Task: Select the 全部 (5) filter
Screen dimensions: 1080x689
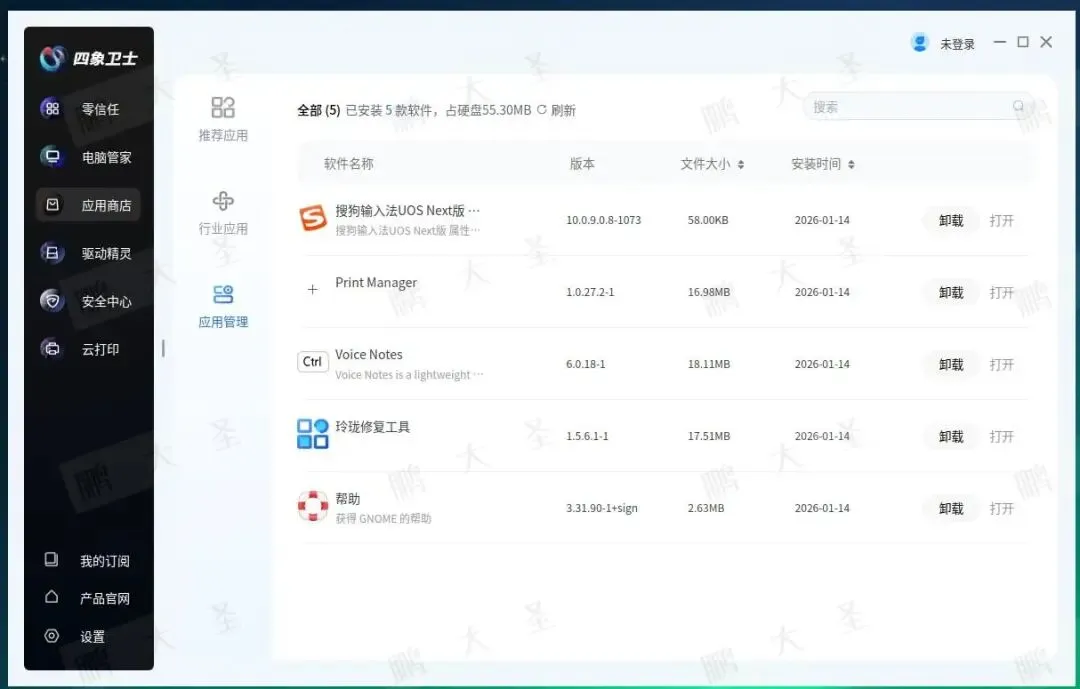Action: click(x=318, y=110)
